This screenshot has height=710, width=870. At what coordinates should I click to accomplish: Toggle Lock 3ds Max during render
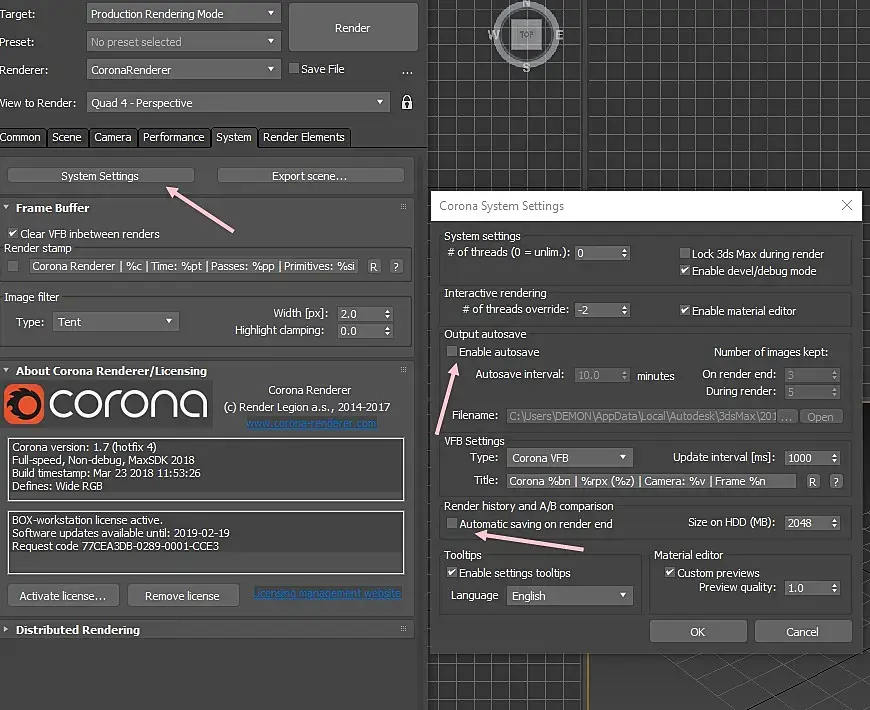pos(685,253)
